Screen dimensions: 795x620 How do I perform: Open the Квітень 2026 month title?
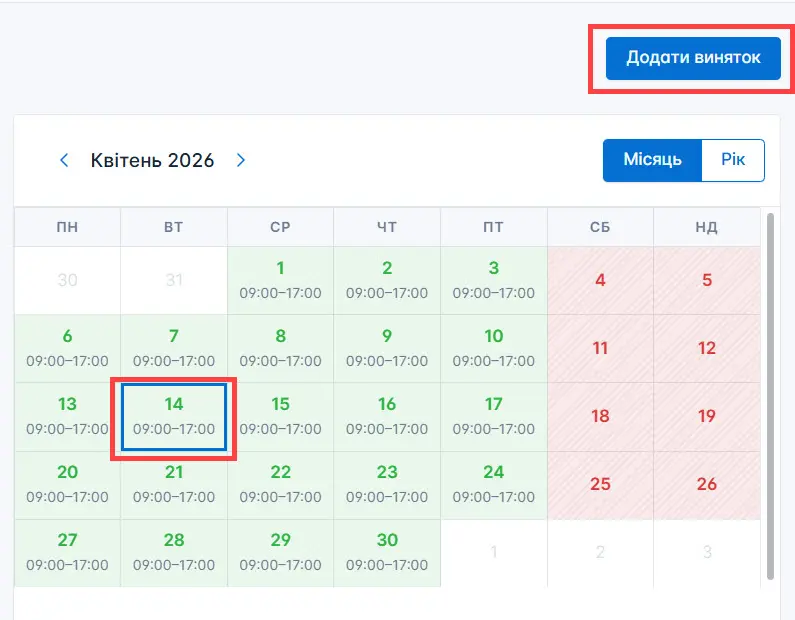coord(152,160)
